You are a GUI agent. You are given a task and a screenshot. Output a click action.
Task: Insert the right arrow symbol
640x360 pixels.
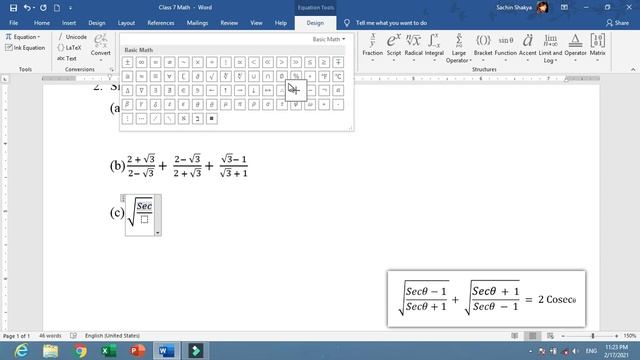click(240, 90)
